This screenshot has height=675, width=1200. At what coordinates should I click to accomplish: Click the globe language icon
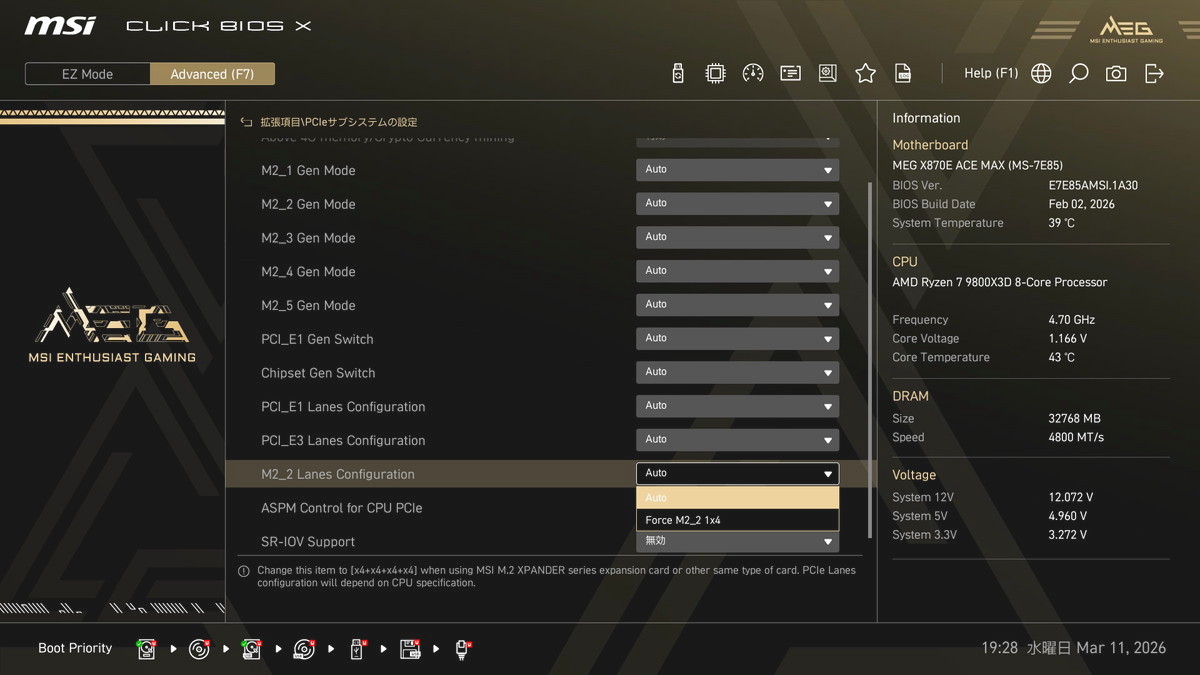[x=1041, y=73]
